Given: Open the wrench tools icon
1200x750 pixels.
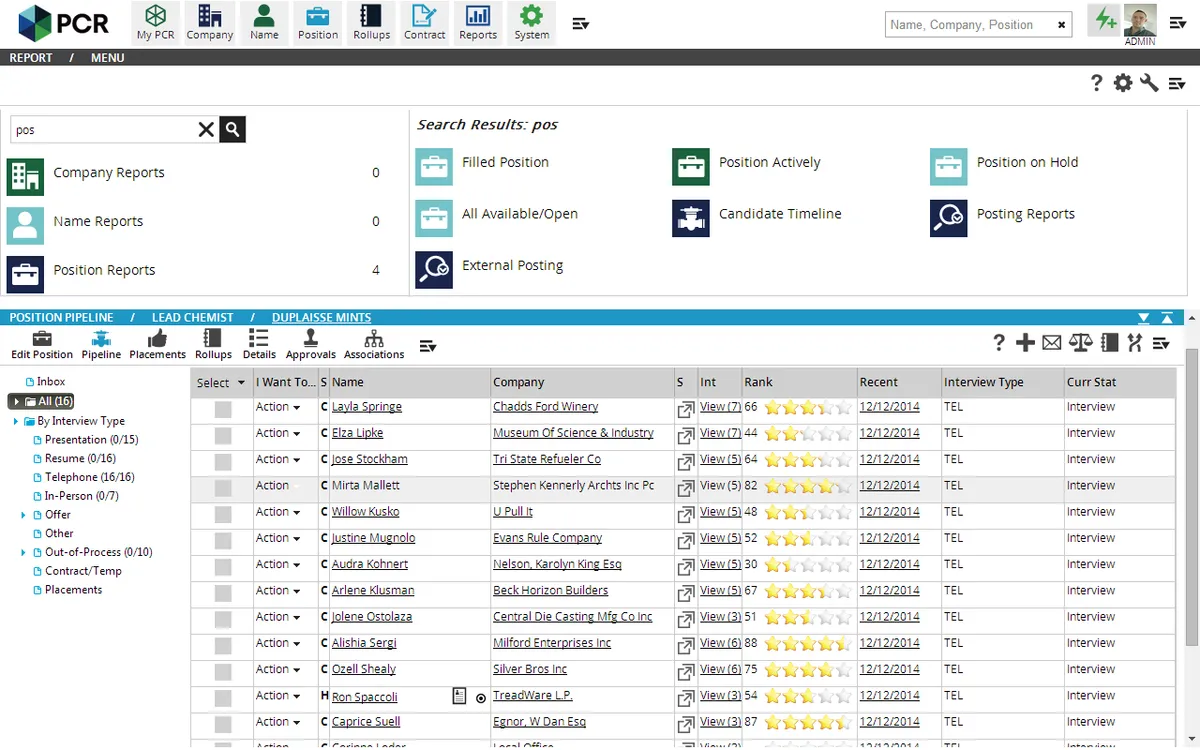Looking at the screenshot, I should (x=1149, y=83).
